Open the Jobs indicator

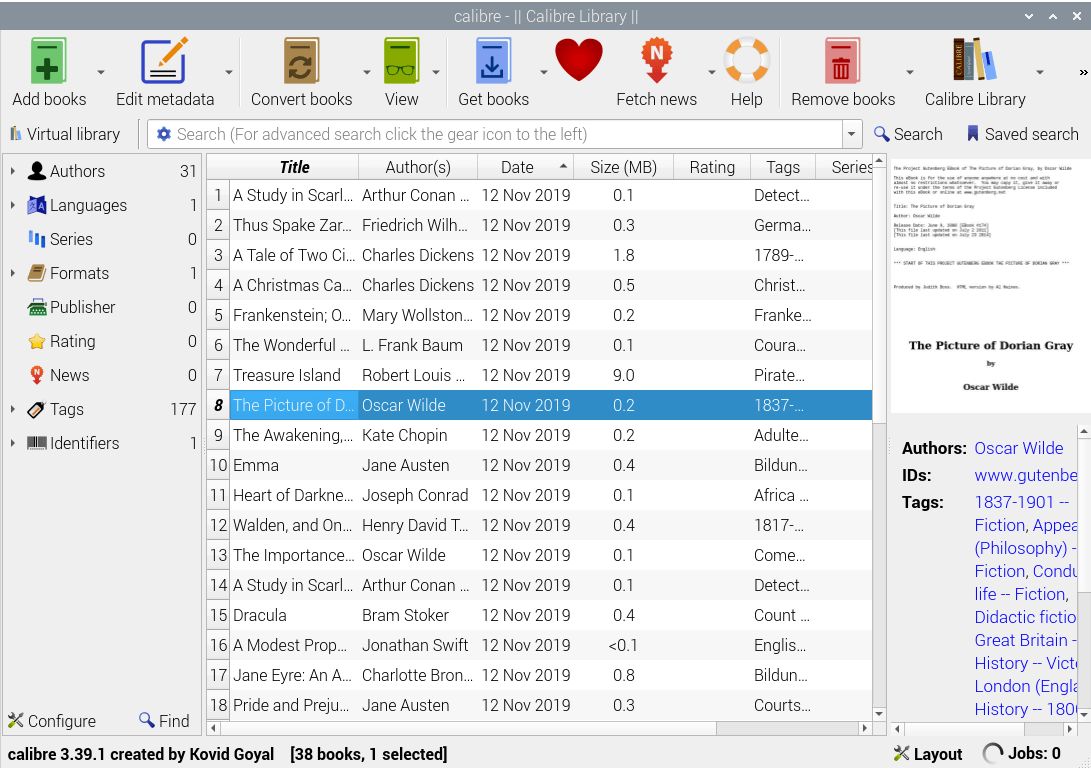click(1021, 753)
